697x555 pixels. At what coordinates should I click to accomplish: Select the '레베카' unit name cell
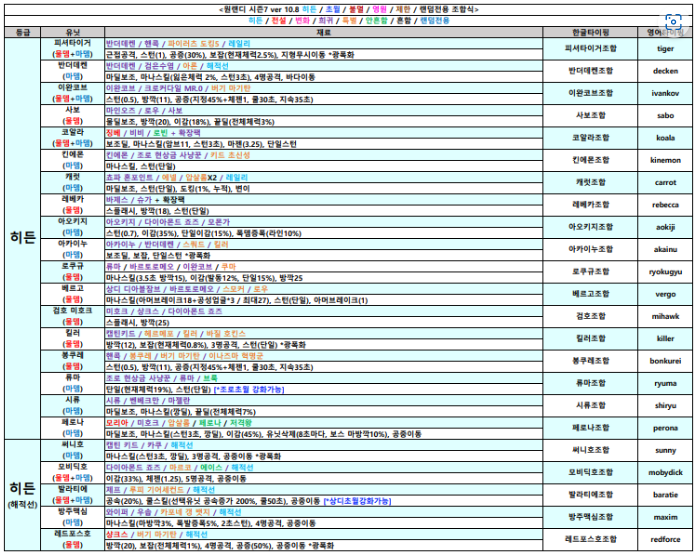click(72, 205)
